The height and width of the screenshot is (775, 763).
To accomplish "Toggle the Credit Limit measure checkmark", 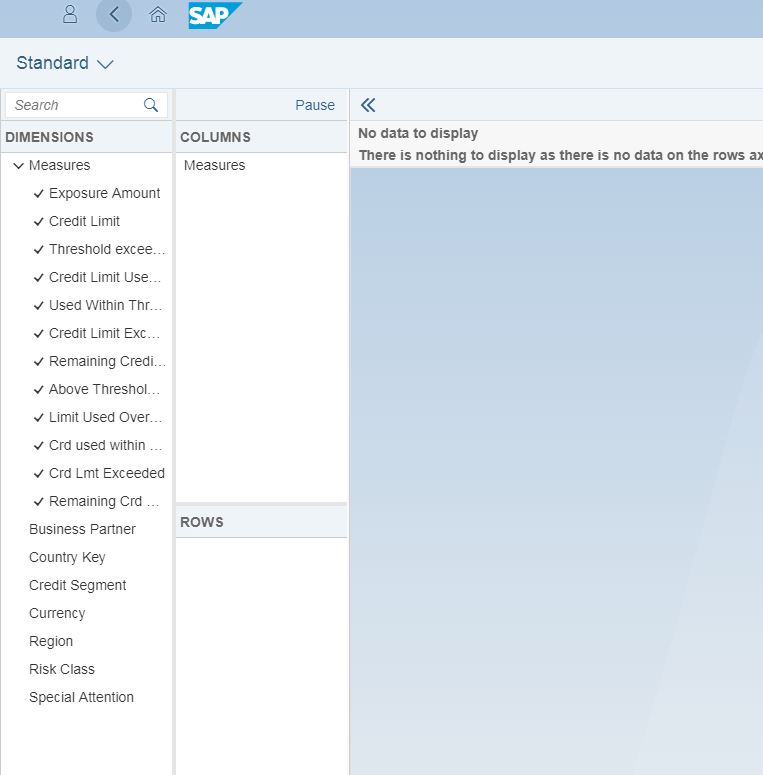I will [x=39, y=222].
